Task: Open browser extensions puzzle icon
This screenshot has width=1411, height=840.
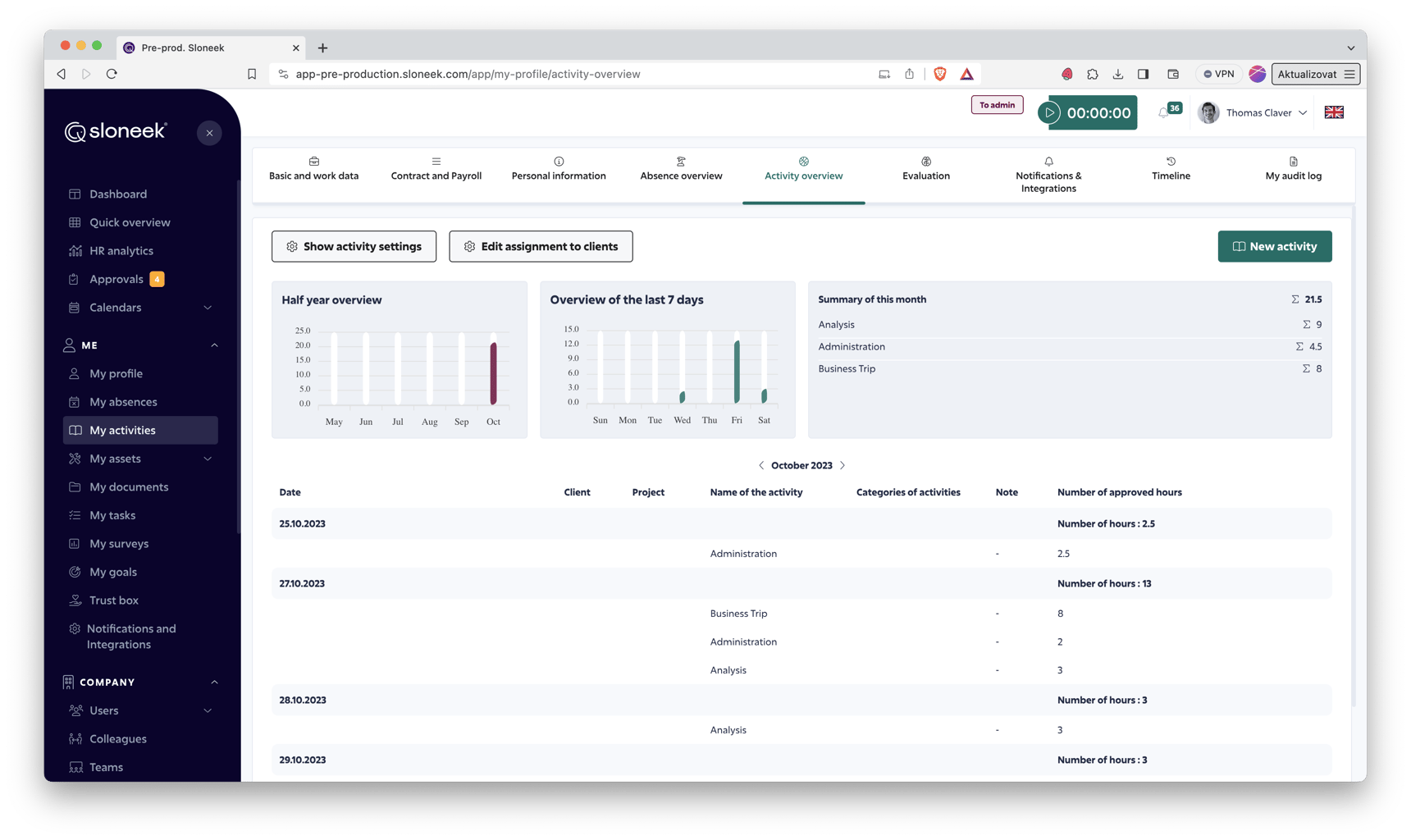Action: pyautogui.click(x=1092, y=74)
